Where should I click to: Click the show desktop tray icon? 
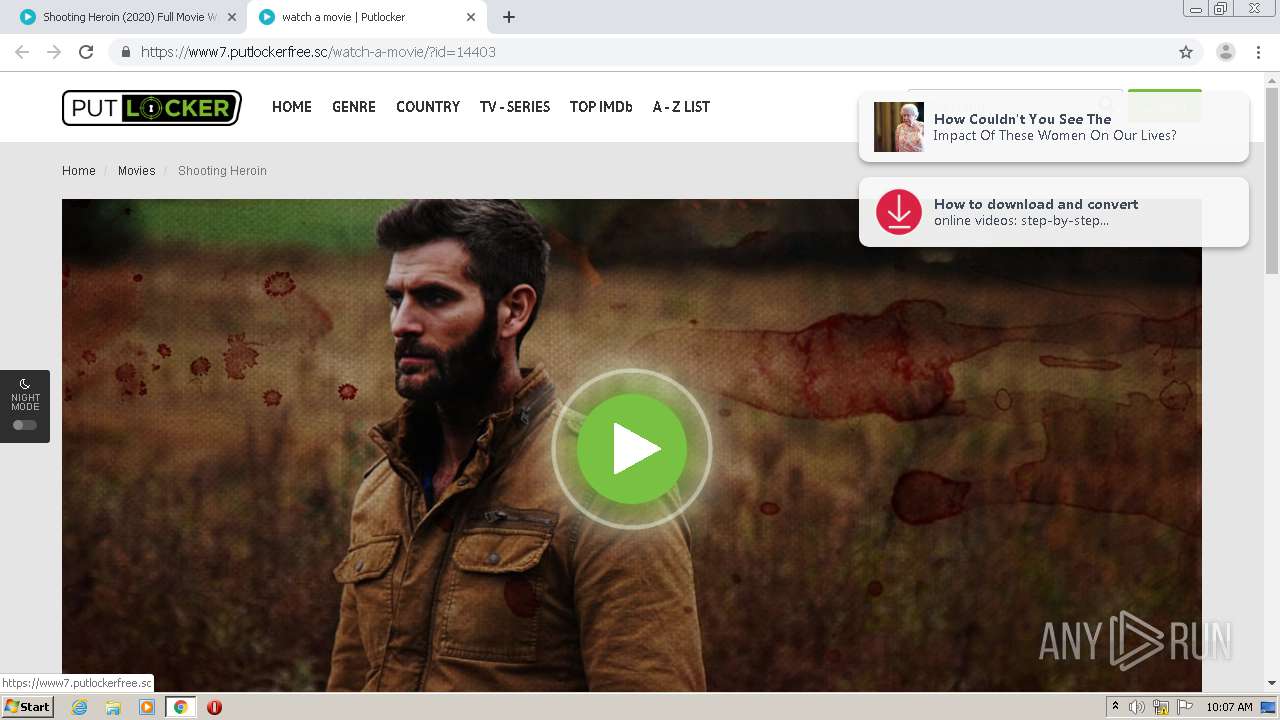click(x=1269, y=707)
